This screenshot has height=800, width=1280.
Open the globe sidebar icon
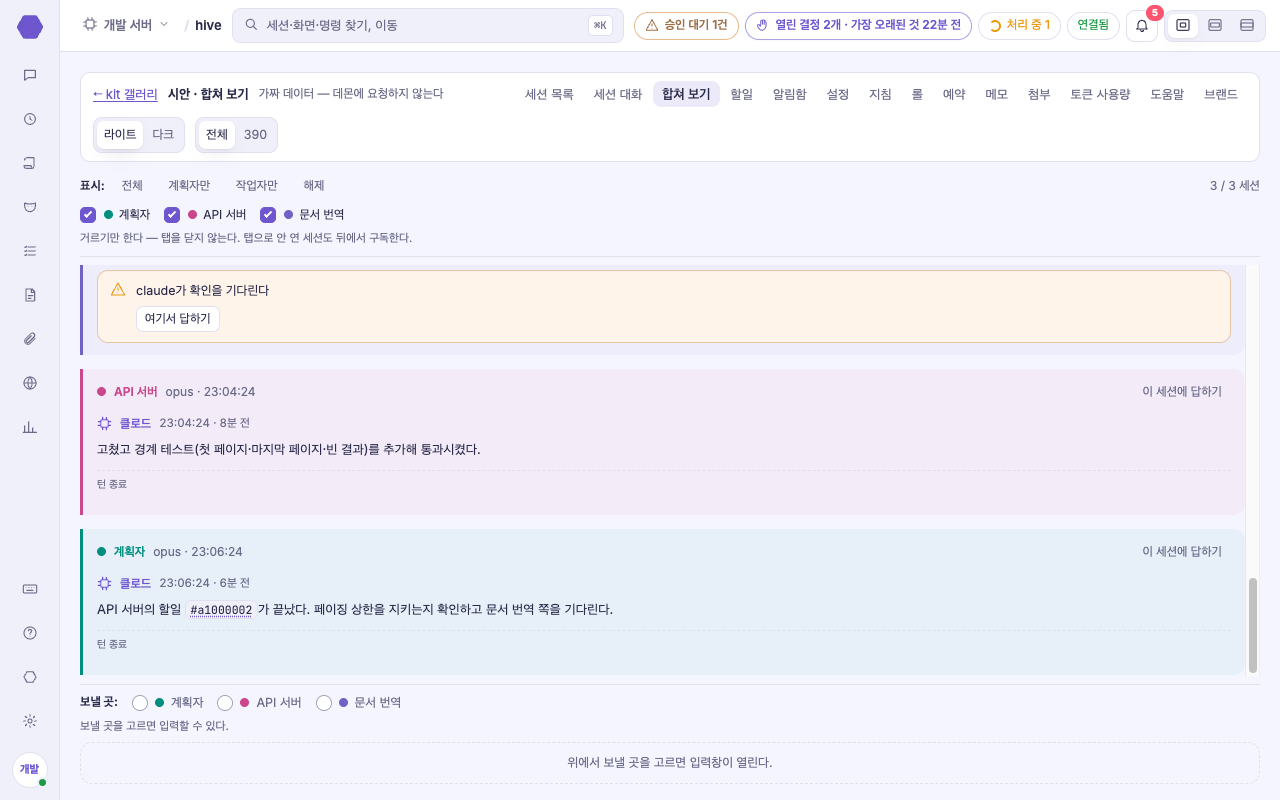(x=30, y=383)
